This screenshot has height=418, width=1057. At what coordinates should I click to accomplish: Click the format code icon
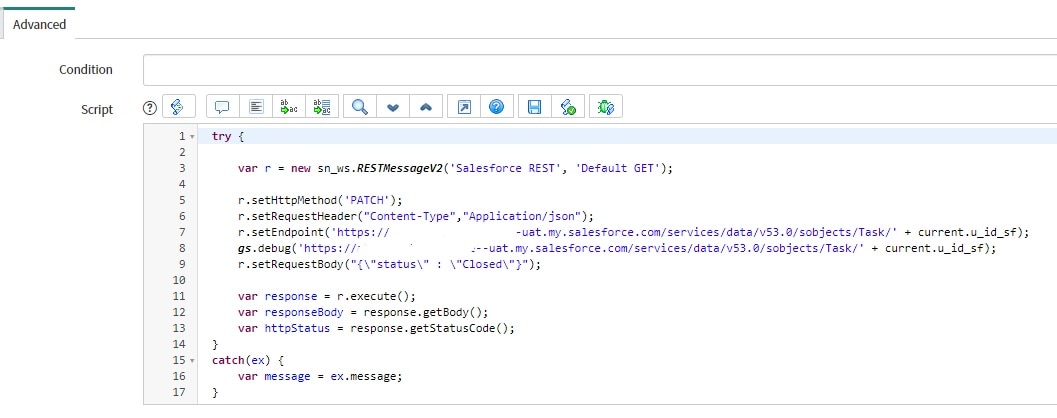(x=256, y=108)
